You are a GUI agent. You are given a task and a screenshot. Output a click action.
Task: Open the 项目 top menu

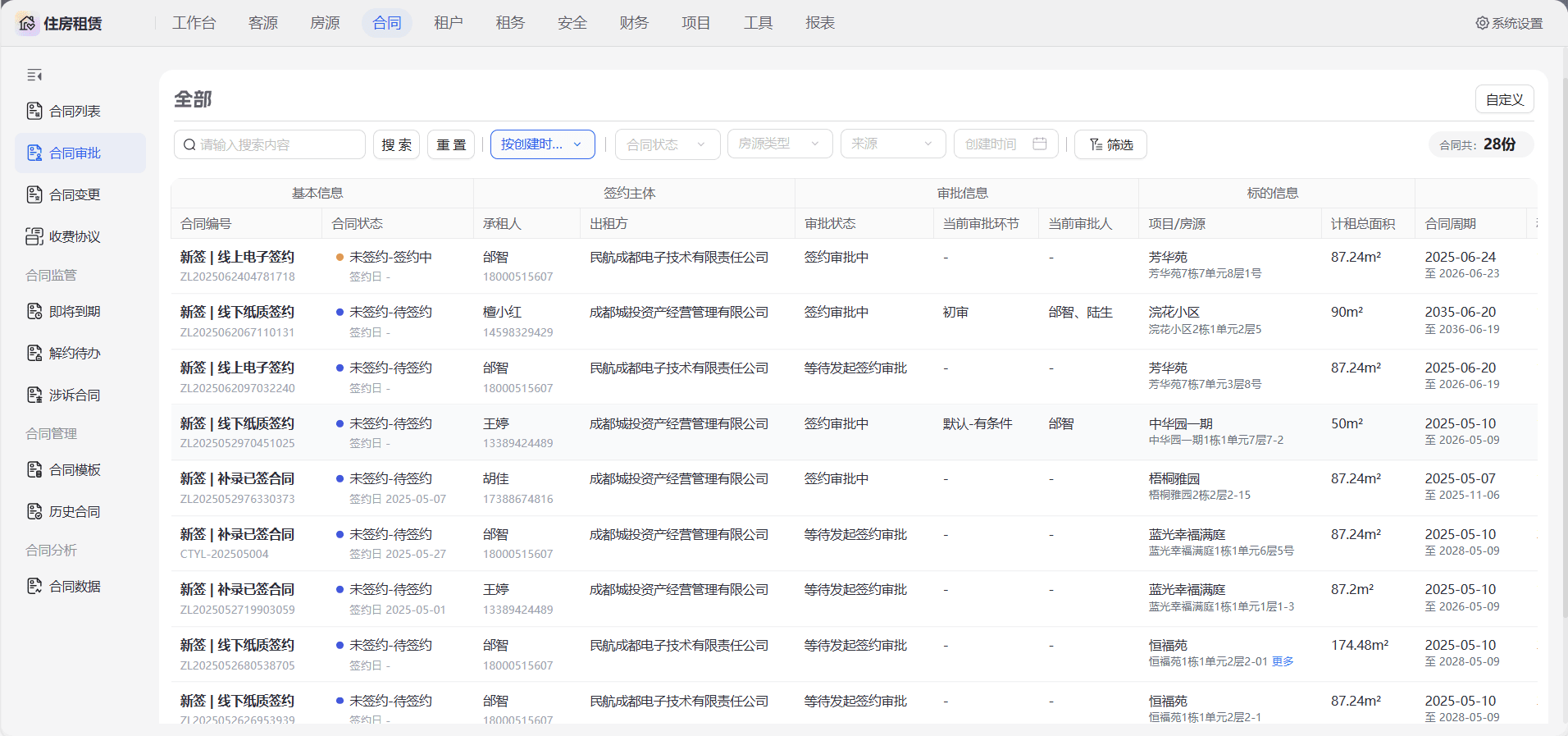click(696, 23)
